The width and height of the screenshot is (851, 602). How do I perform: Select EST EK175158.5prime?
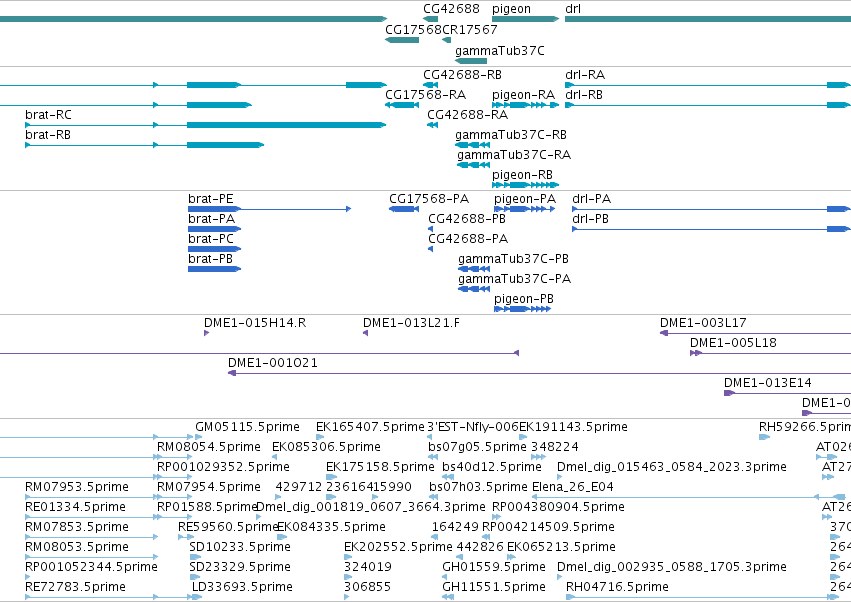click(x=380, y=467)
